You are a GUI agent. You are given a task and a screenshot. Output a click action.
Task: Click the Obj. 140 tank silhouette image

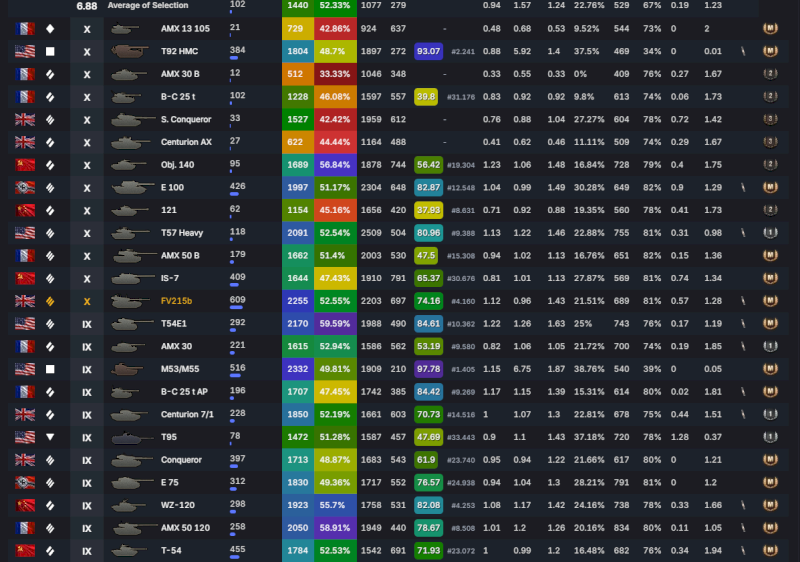(130, 165)
